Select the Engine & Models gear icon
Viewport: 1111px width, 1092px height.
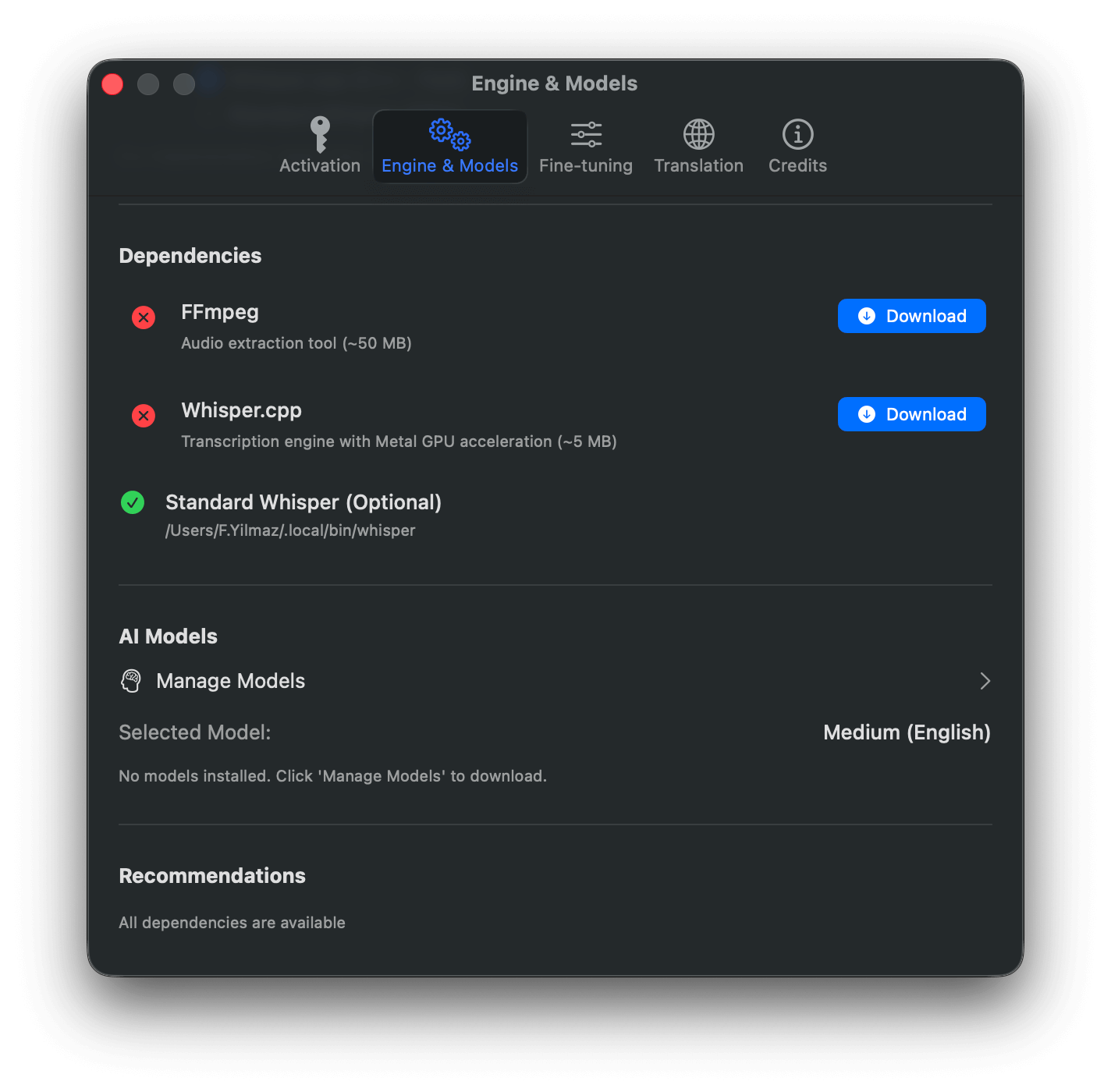[449, 134]
